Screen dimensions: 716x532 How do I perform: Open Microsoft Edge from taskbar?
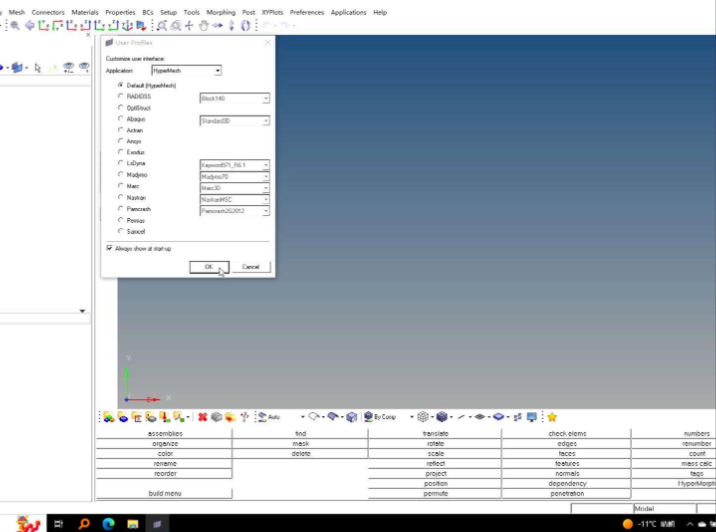click(108, 524)
